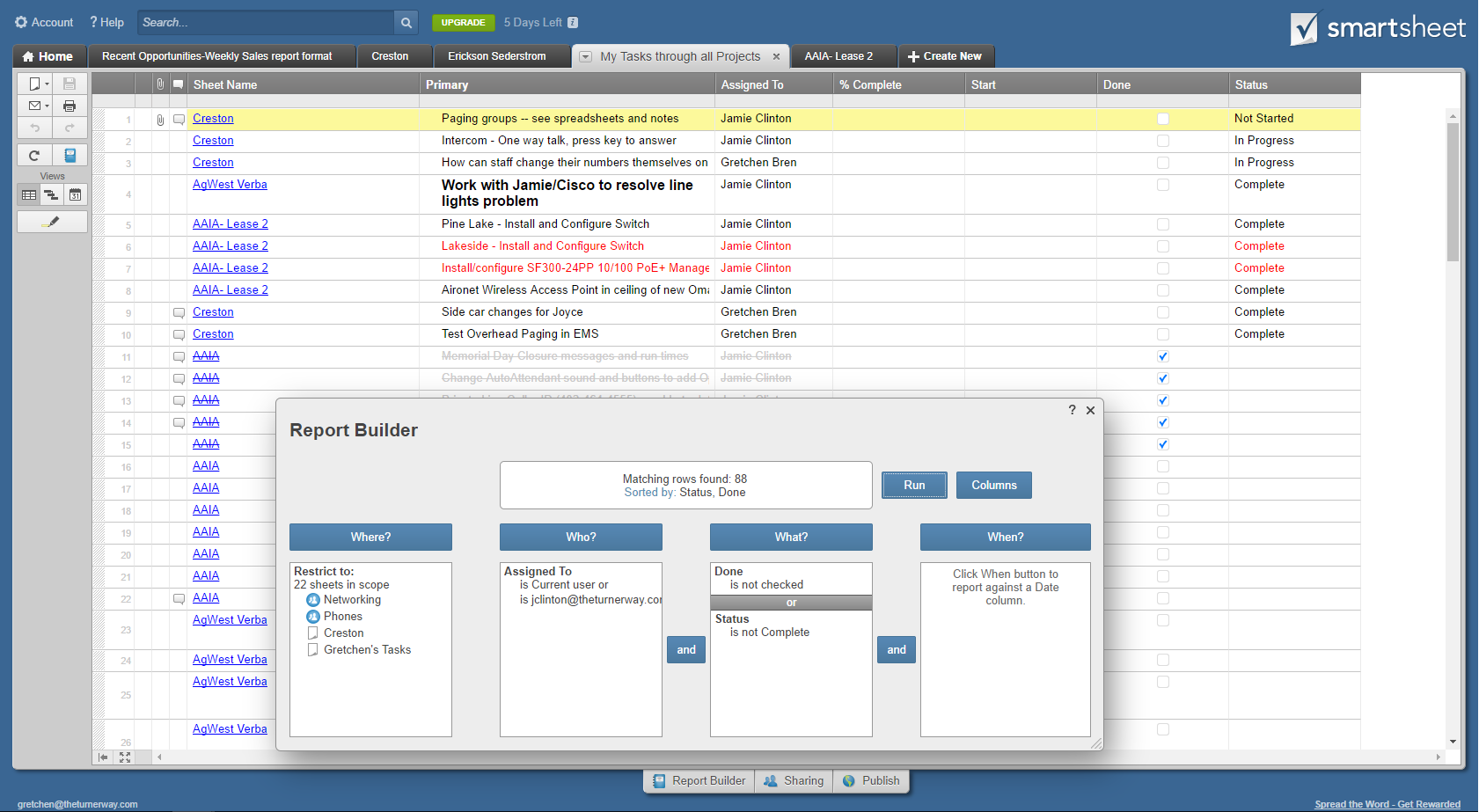
Task: Refresh the sheet with circular arrow icon
Action: (34, 155)
